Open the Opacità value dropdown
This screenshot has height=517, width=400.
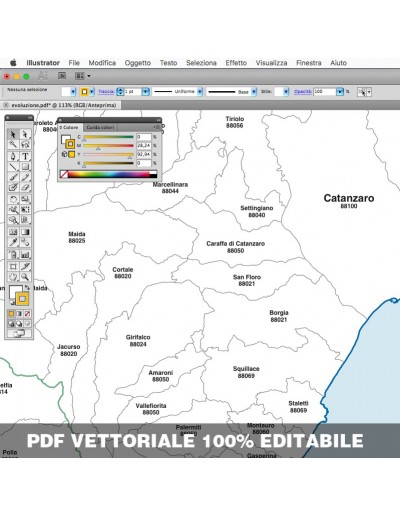click(x=340, y=91)
